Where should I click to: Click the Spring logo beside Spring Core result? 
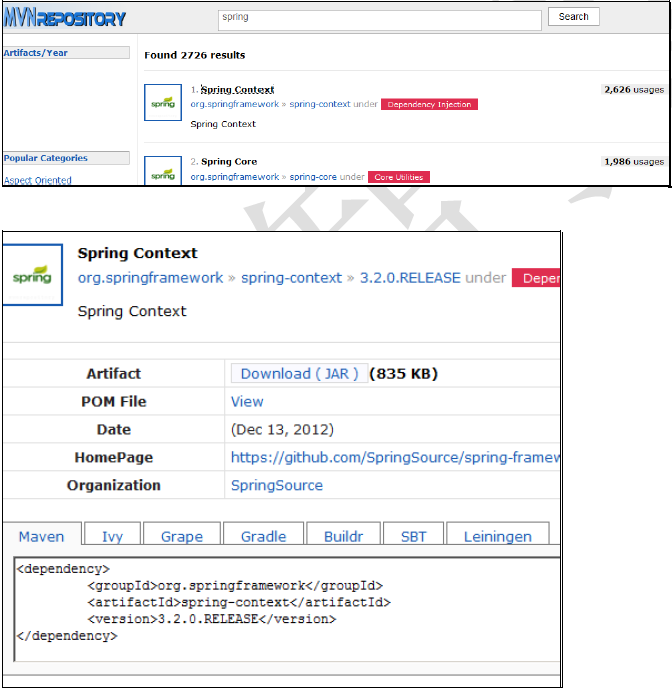(x=163, y=171)
